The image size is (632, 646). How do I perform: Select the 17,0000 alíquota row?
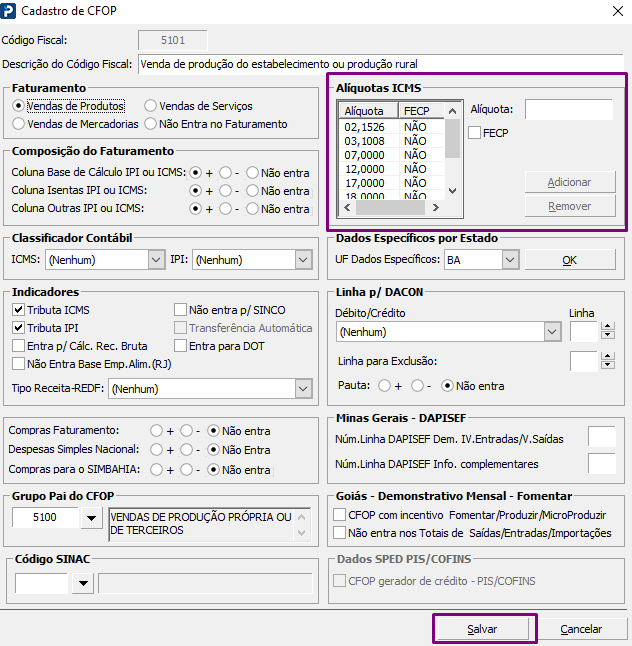[391, 183]
